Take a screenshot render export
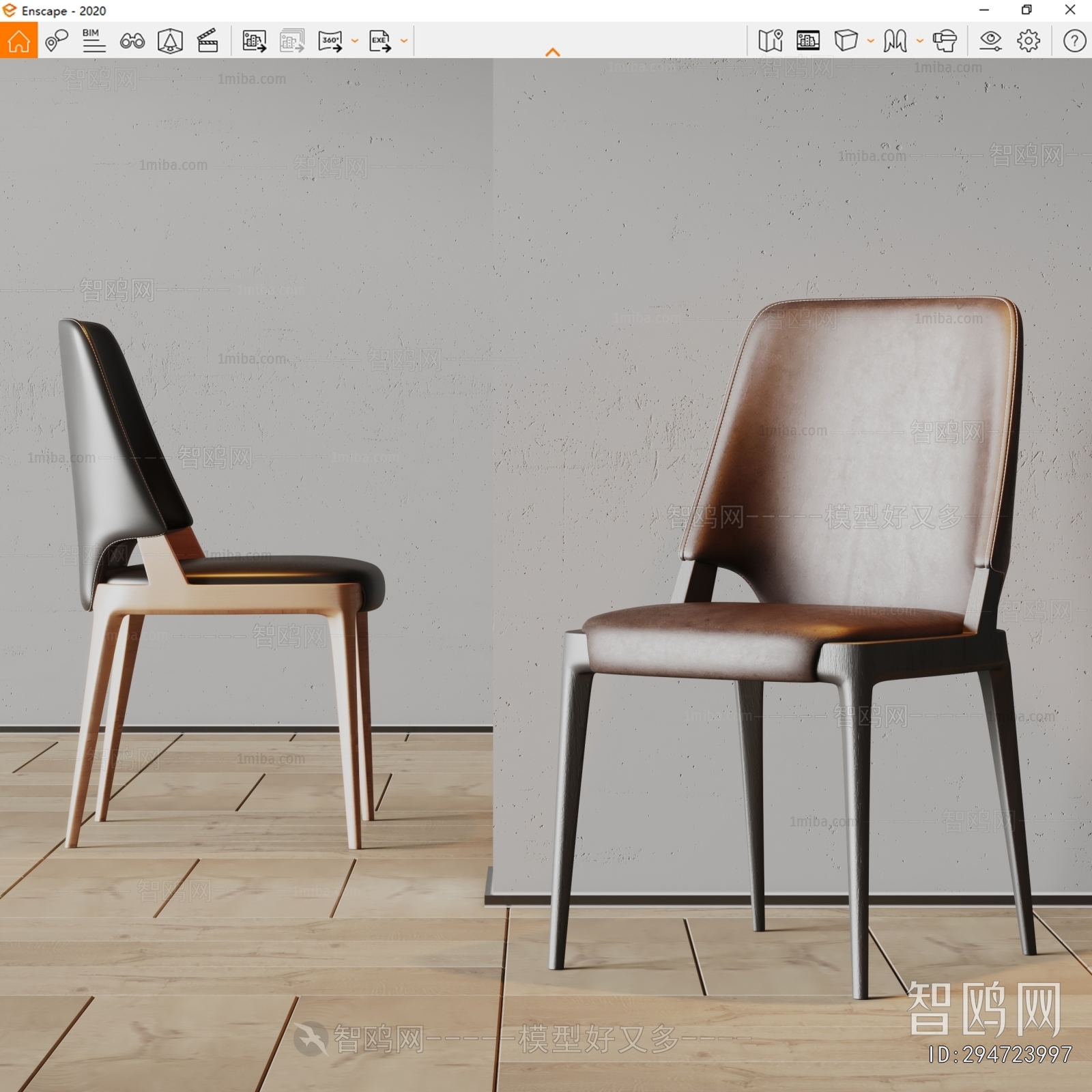 click(x=255, y=41)
